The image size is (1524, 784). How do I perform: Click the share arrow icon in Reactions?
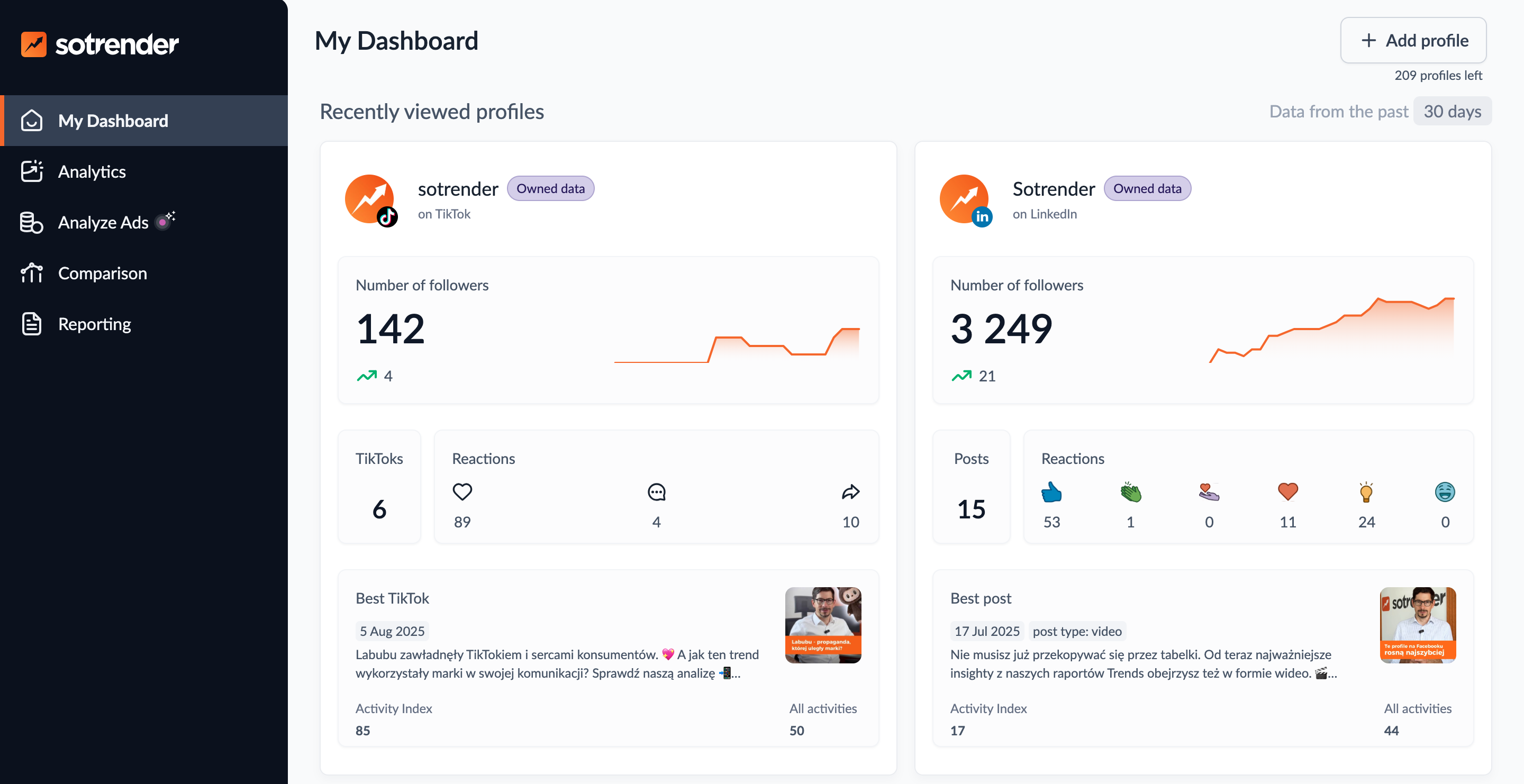point(851,491)
